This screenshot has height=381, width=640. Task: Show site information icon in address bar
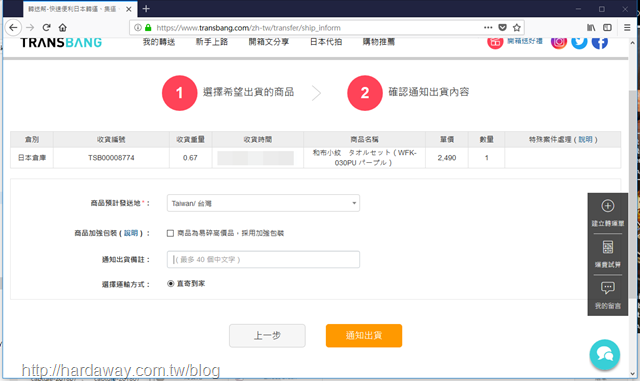[138, 27]
